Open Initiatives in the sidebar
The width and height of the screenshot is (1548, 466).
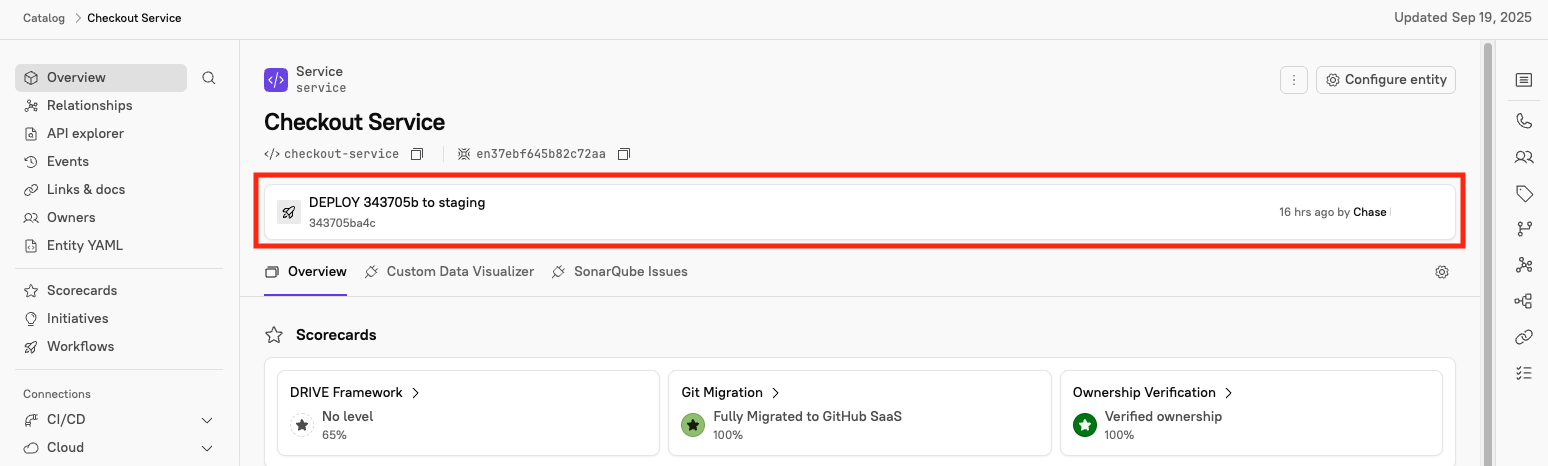pyautogui.click(x=78, y=319)
